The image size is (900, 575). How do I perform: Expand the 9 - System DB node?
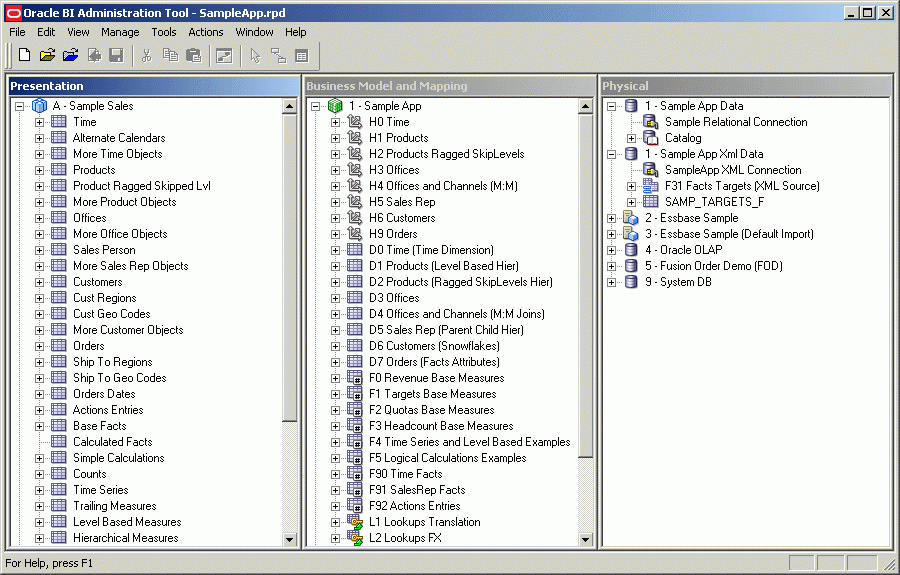(612, 282)
